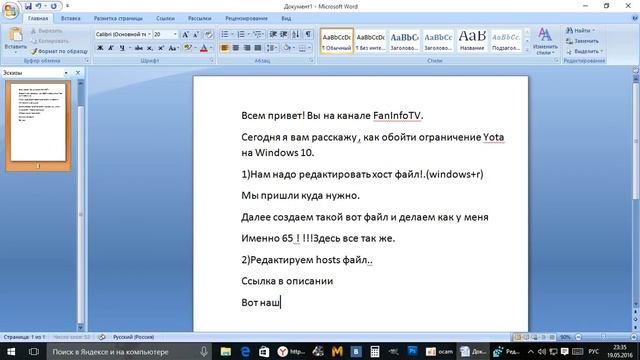
Task: Decrease indent in the Абзац group
Action: tap(273, 34)
